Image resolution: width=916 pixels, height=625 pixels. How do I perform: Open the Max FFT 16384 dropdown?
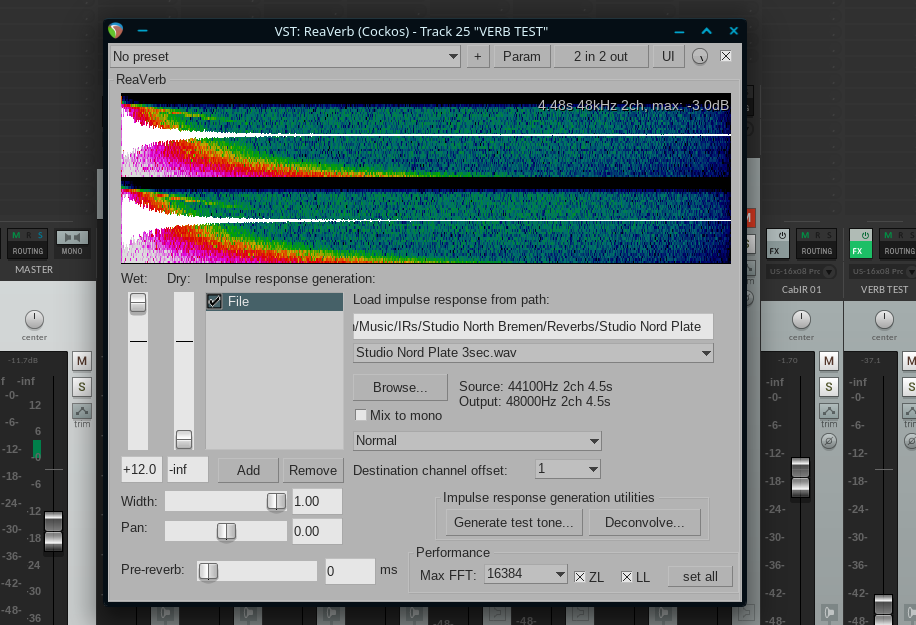(x=526, y=574)
